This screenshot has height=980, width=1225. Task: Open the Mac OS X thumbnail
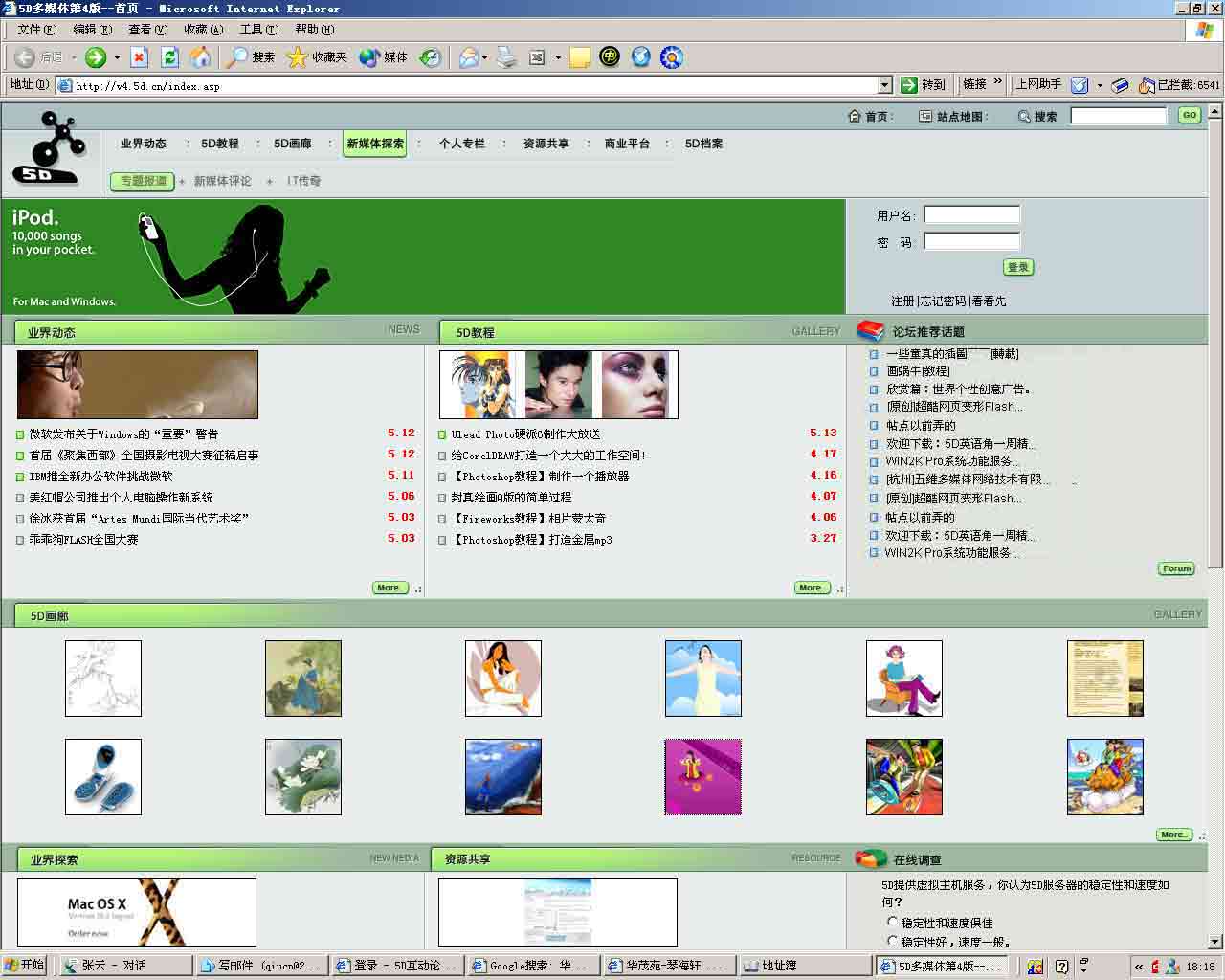[137, 912]
